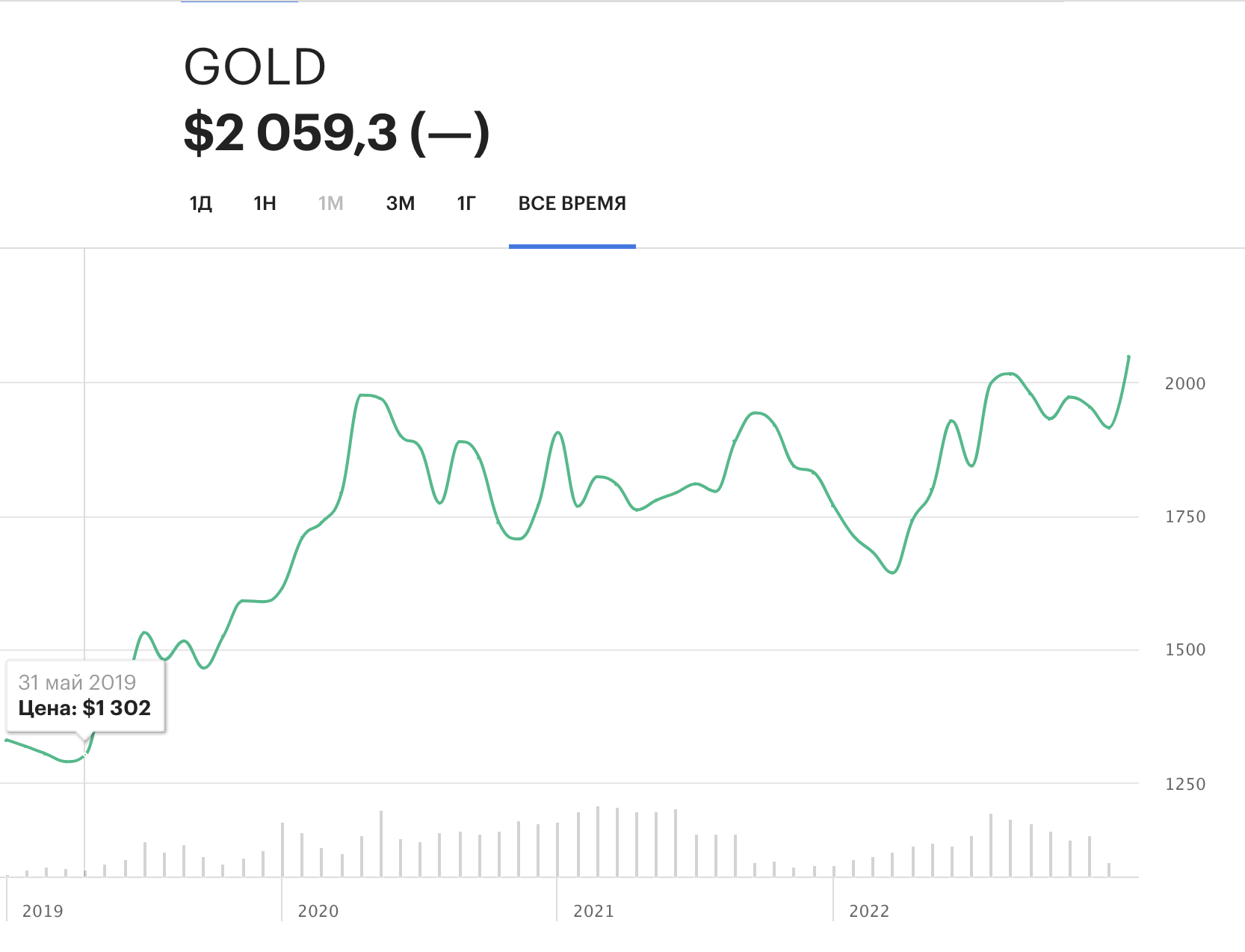This screenshot has width=1245, height=952.
Task: Switch to the 1Н range tab
Action: 265,203
